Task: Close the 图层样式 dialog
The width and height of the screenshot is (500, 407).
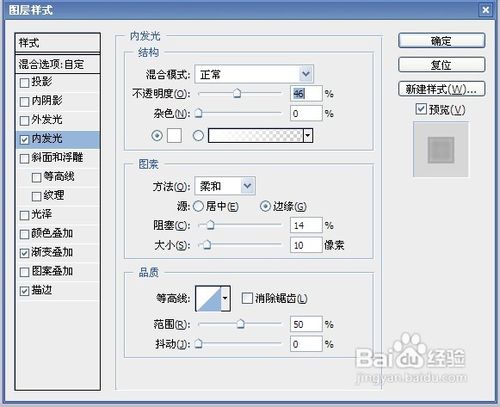Action: 485,10
